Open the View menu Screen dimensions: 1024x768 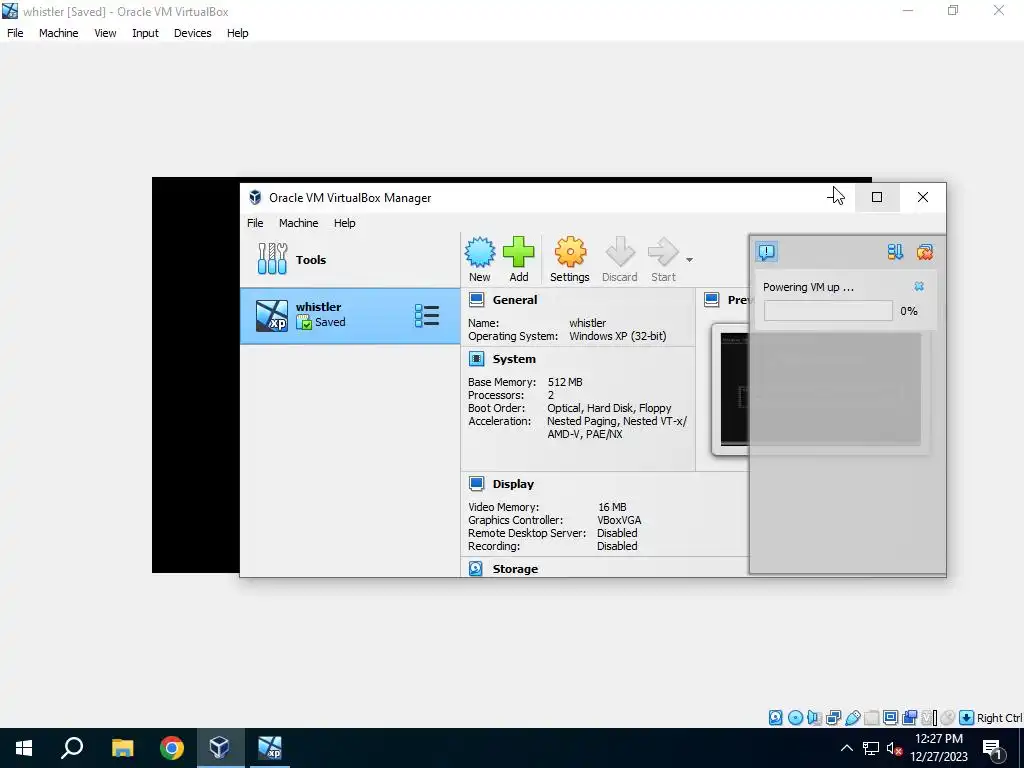[105, 33]
